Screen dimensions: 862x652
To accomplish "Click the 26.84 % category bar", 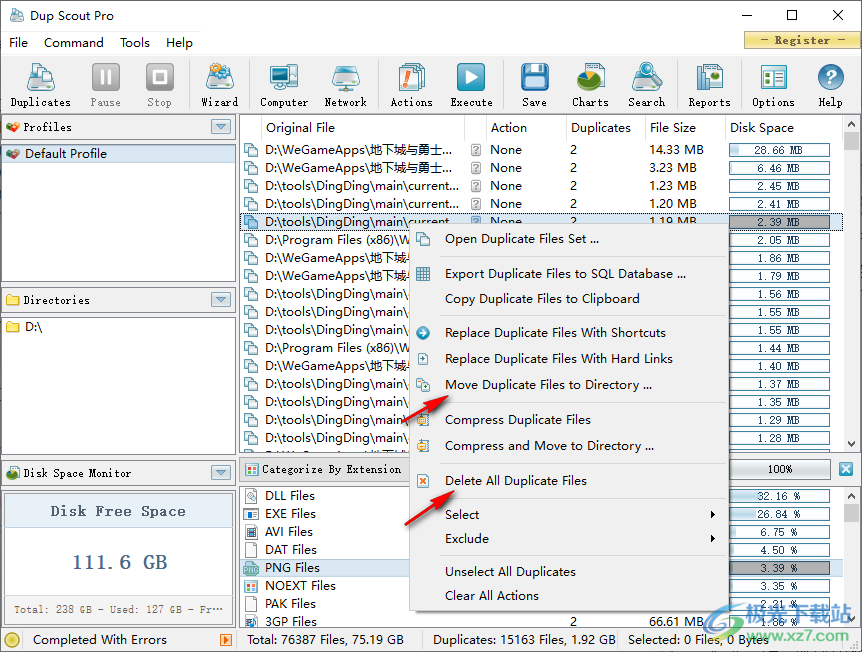I will point(779,515).
